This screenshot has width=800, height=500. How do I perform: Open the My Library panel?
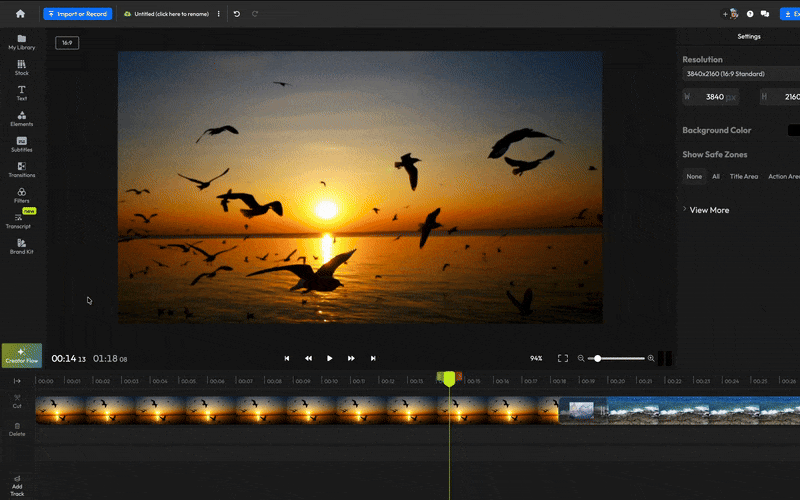[21, 42]
